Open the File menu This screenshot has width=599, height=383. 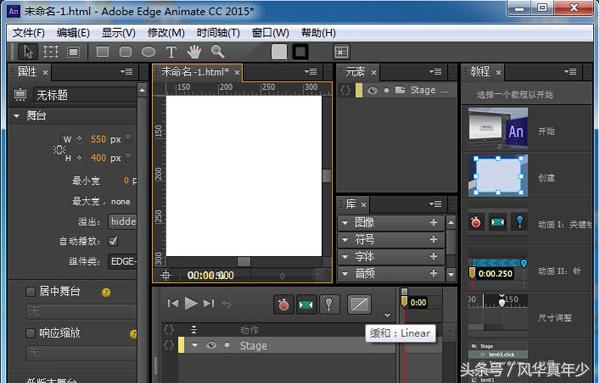tap(29, 33)
